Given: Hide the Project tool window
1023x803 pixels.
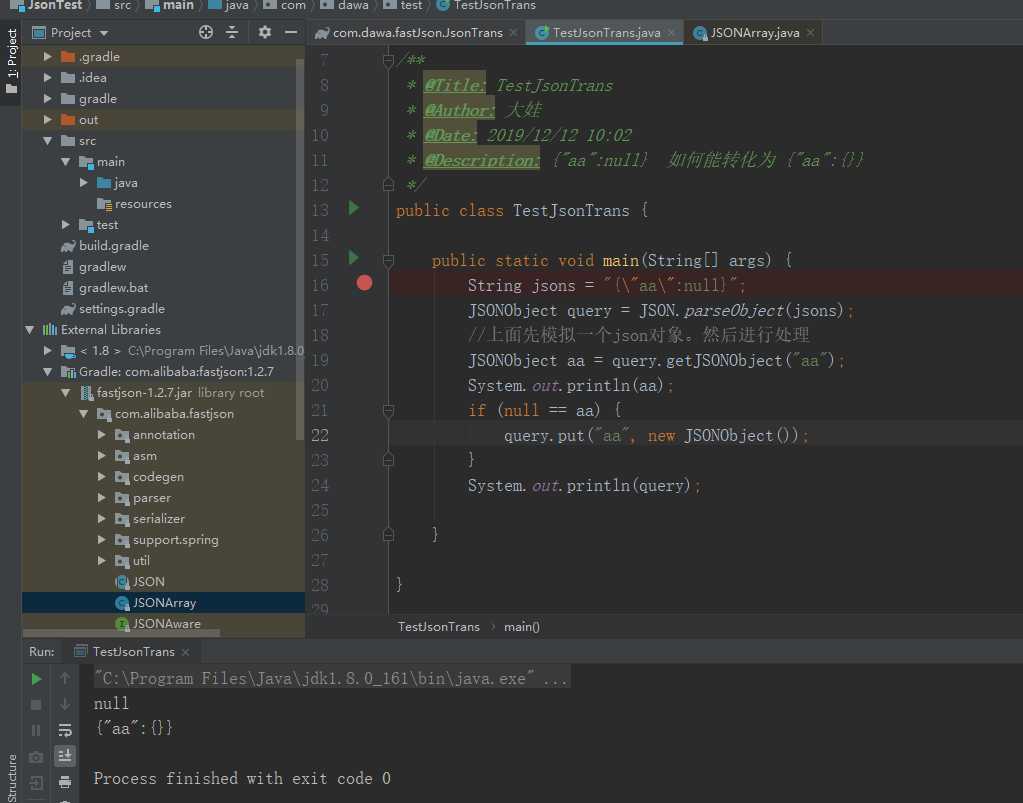Looking at the screenshot, I should [291, 32].
